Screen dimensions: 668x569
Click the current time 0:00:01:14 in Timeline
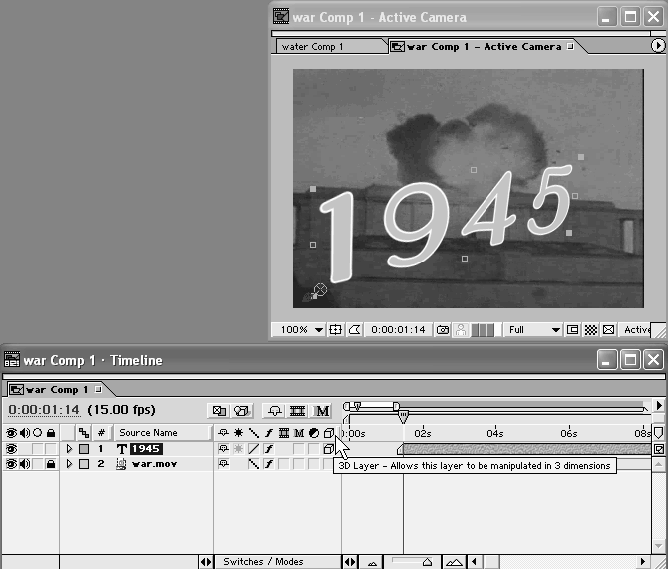click(x=44, y=410)
